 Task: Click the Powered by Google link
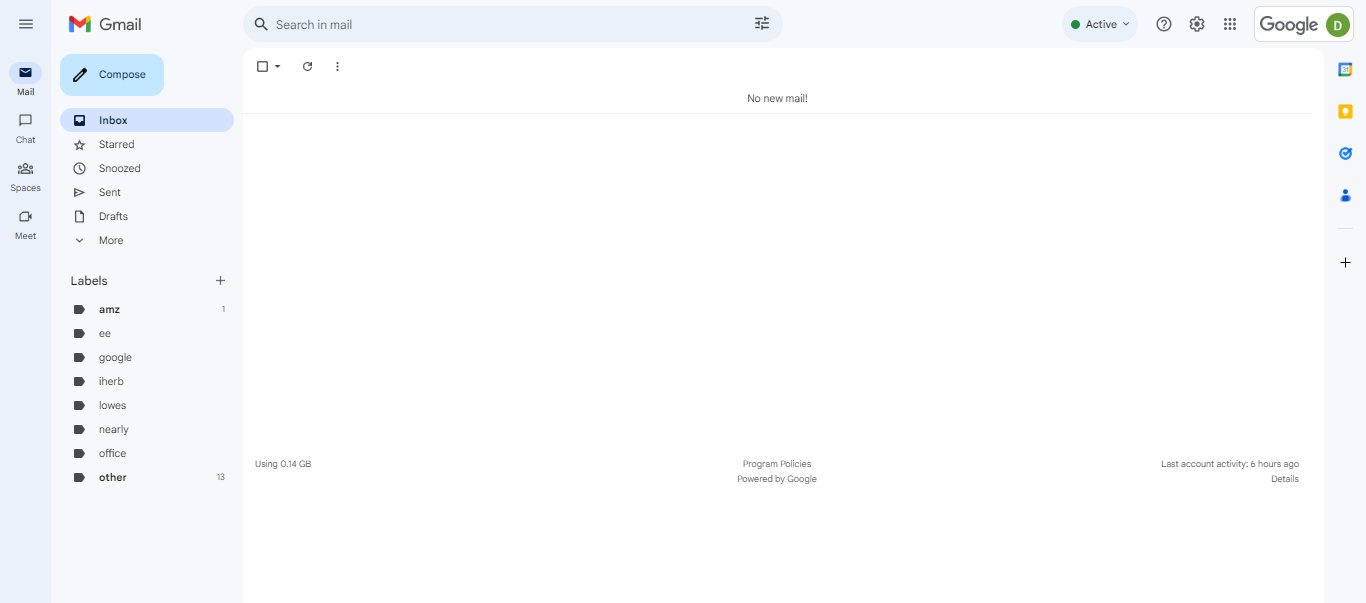777,479
